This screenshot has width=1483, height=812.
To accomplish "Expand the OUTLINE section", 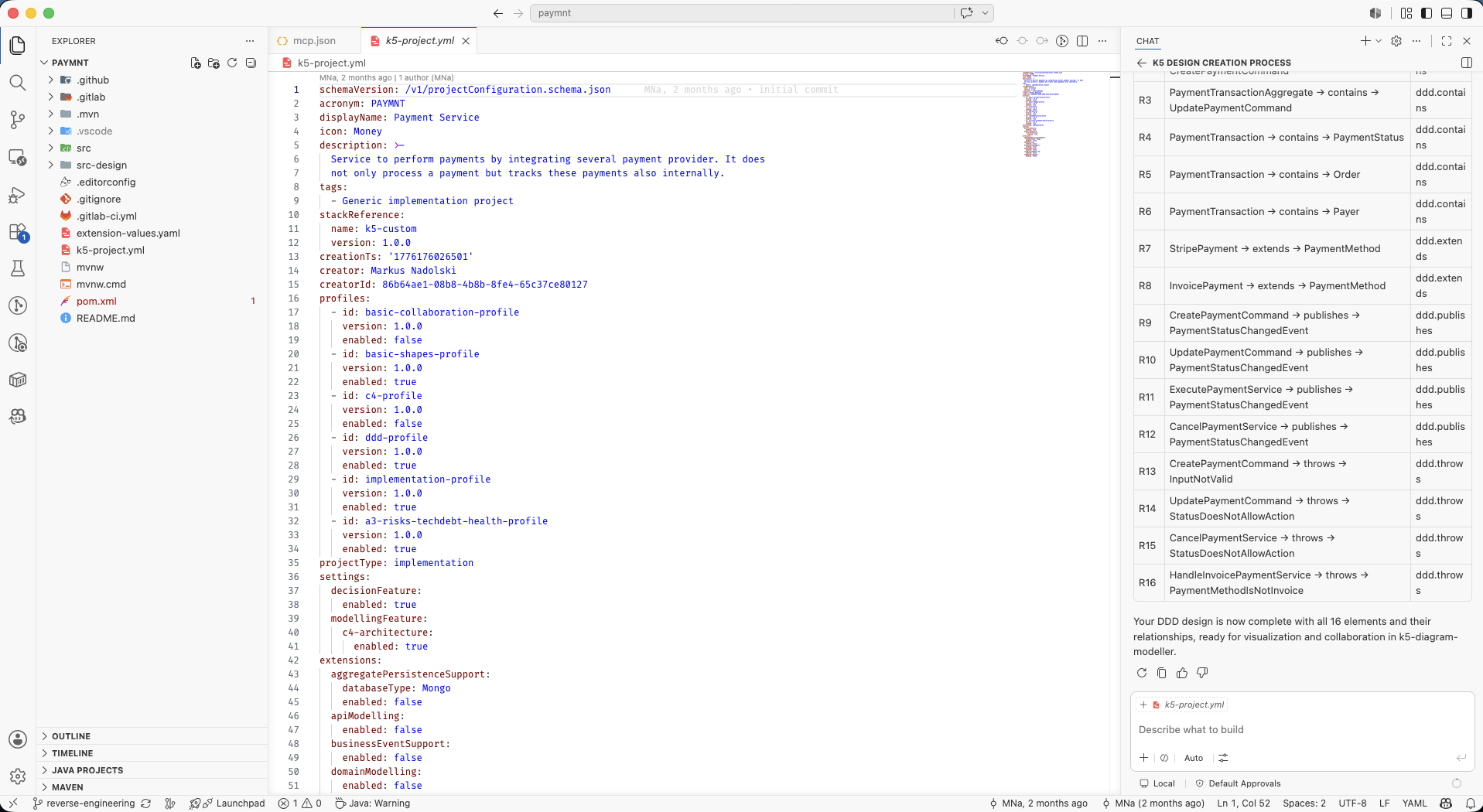I will point(71,736).
